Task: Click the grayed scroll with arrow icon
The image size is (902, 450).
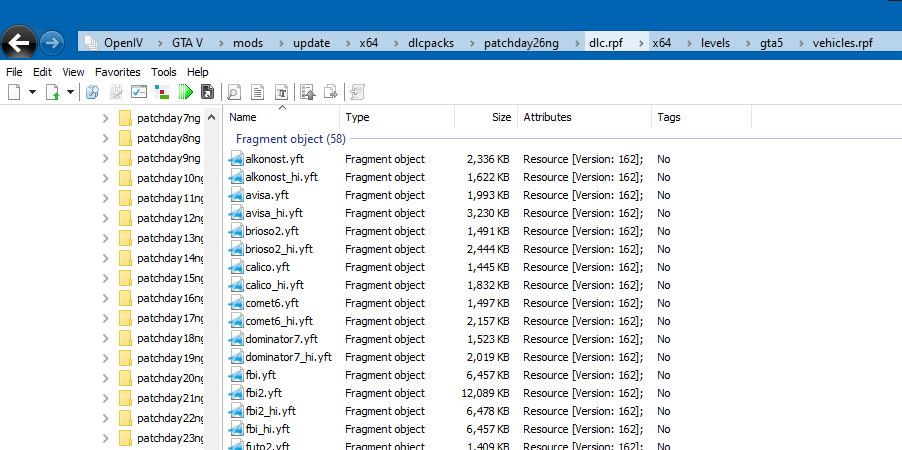Action: [358, 92]
